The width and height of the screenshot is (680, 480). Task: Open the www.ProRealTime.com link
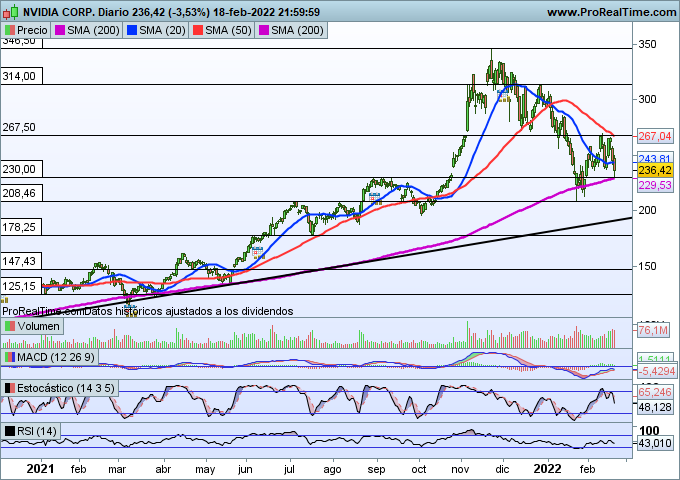(611, 12)
